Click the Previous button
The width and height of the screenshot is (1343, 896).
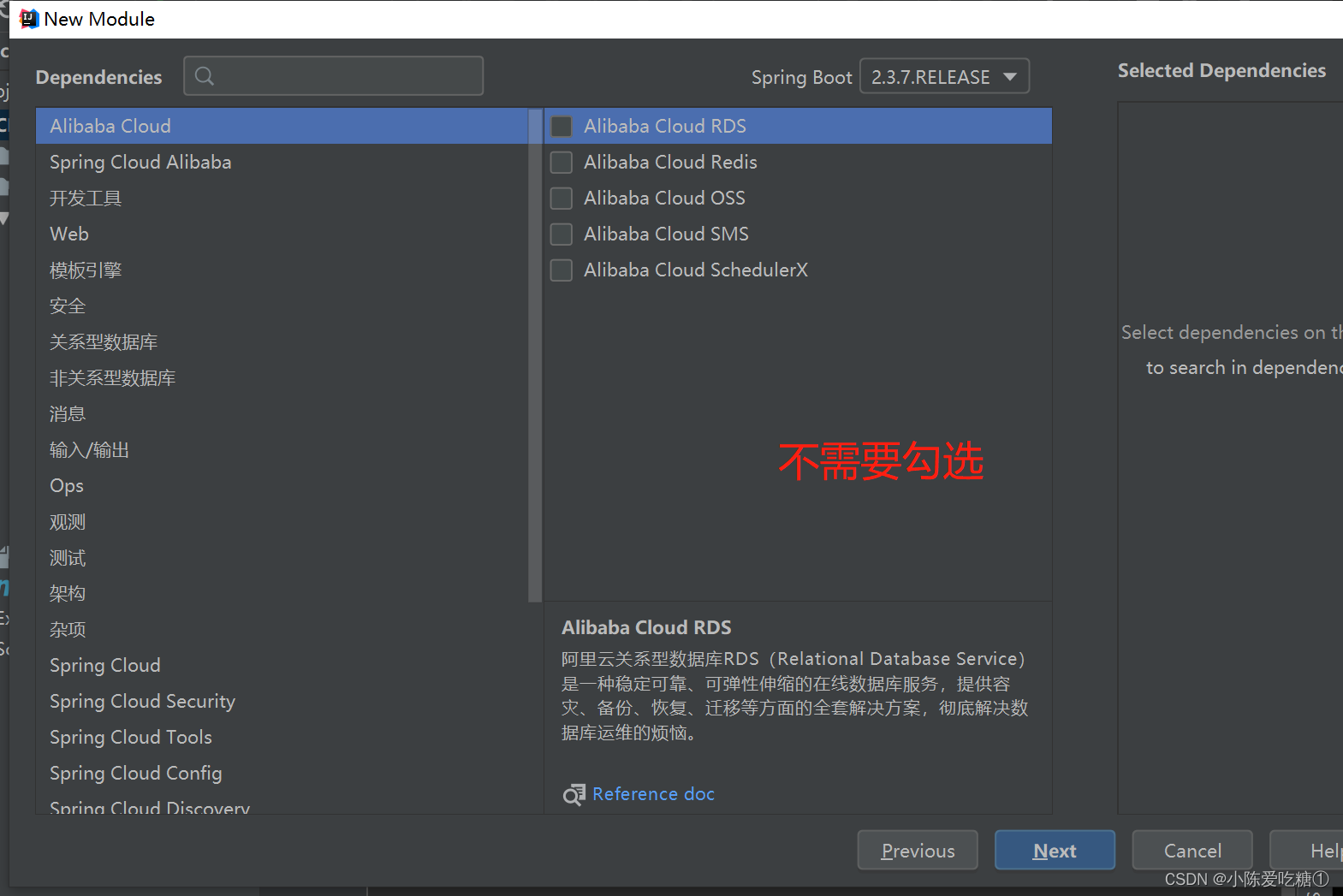(x=918, y=850)
